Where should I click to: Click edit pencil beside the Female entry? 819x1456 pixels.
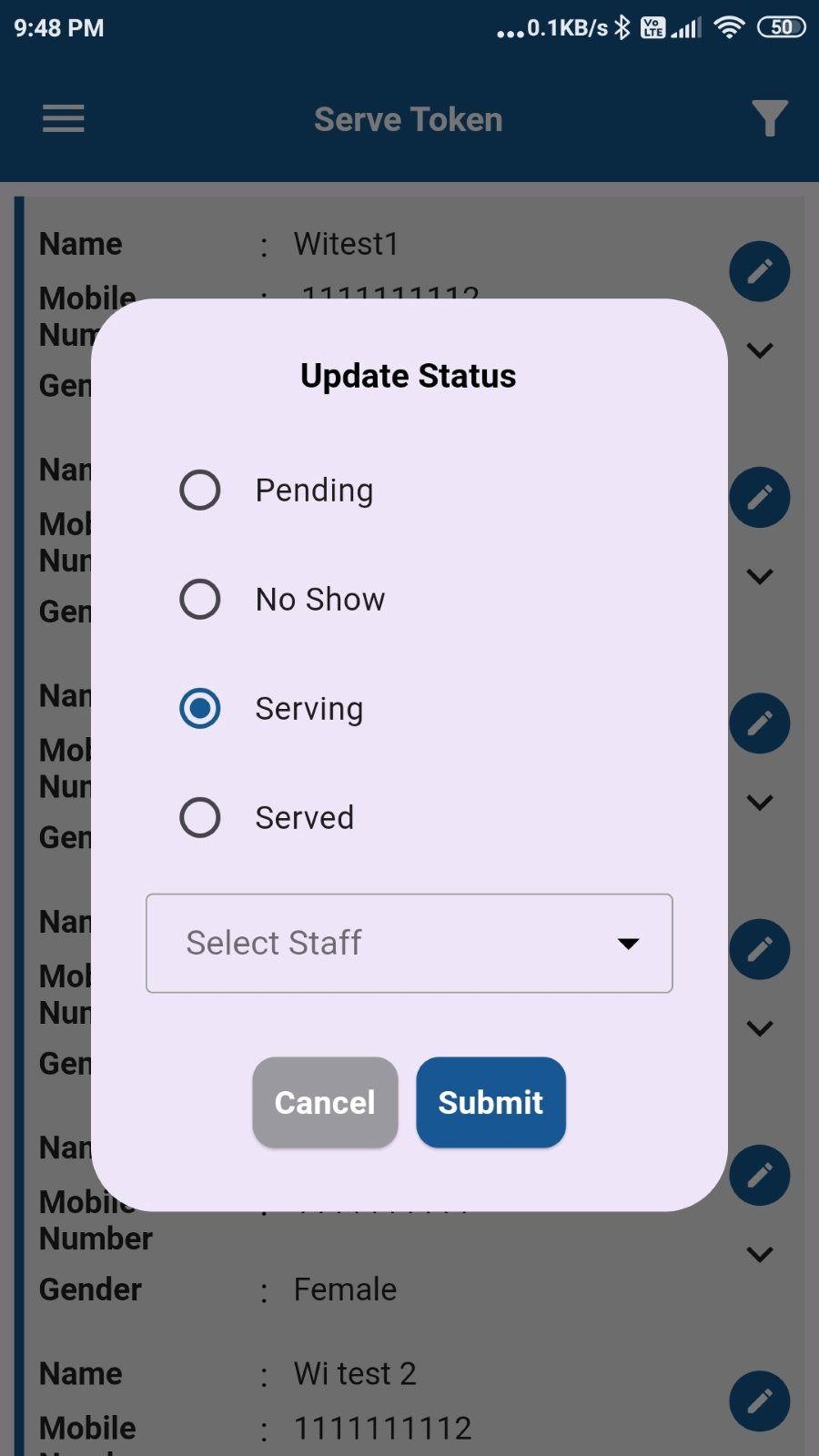click(760, 1175)
